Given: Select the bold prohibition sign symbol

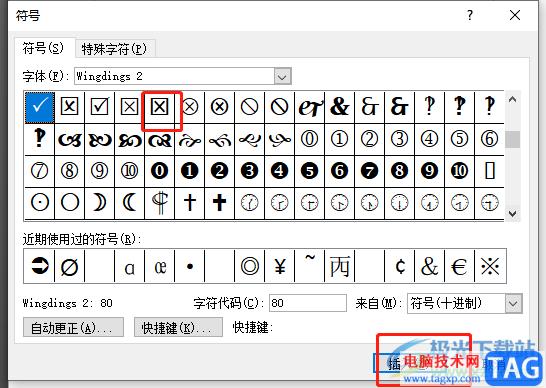Looking at the screenshot, I should coord(280,107).
